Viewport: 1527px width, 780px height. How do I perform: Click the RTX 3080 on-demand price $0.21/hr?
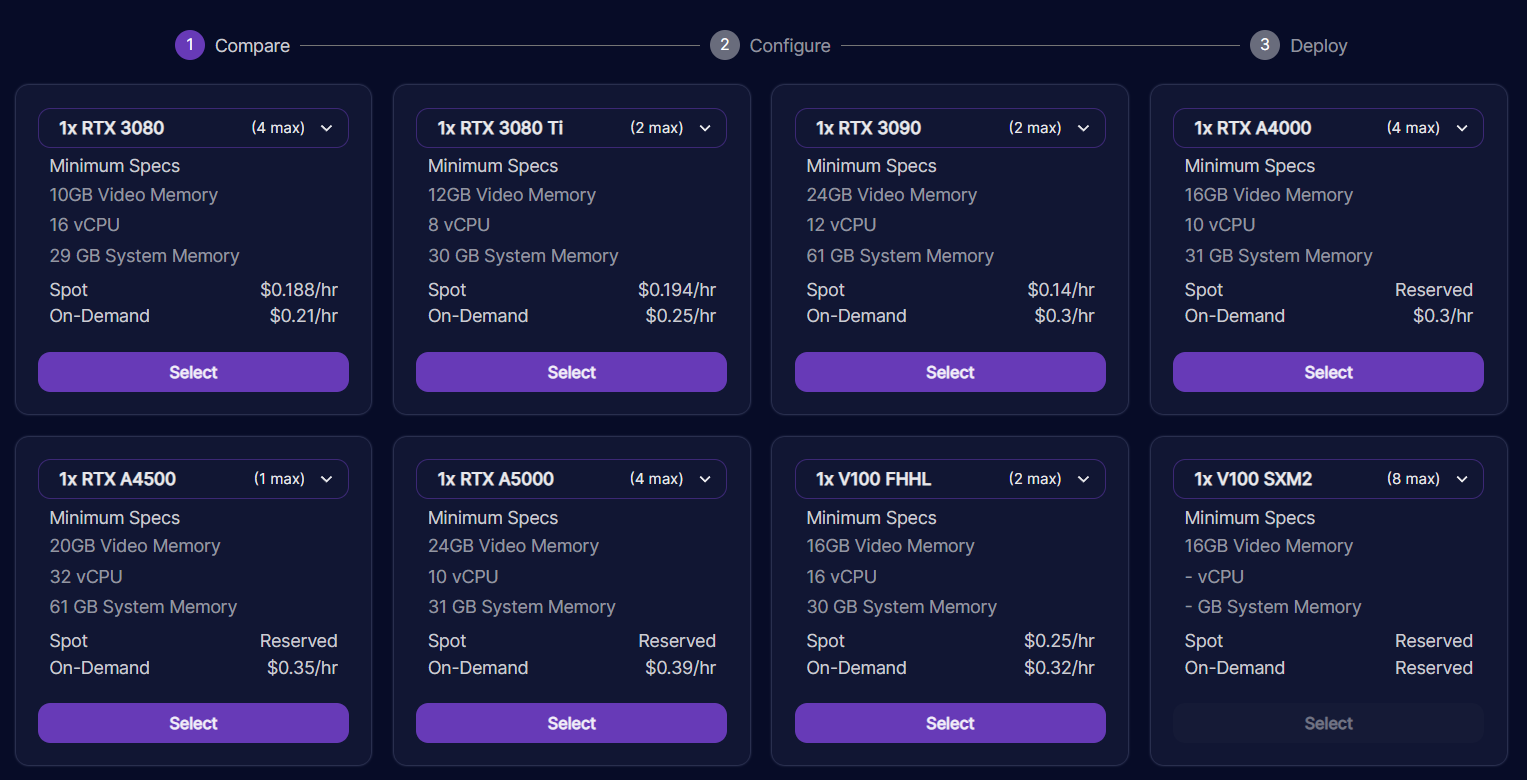point(304,316)
